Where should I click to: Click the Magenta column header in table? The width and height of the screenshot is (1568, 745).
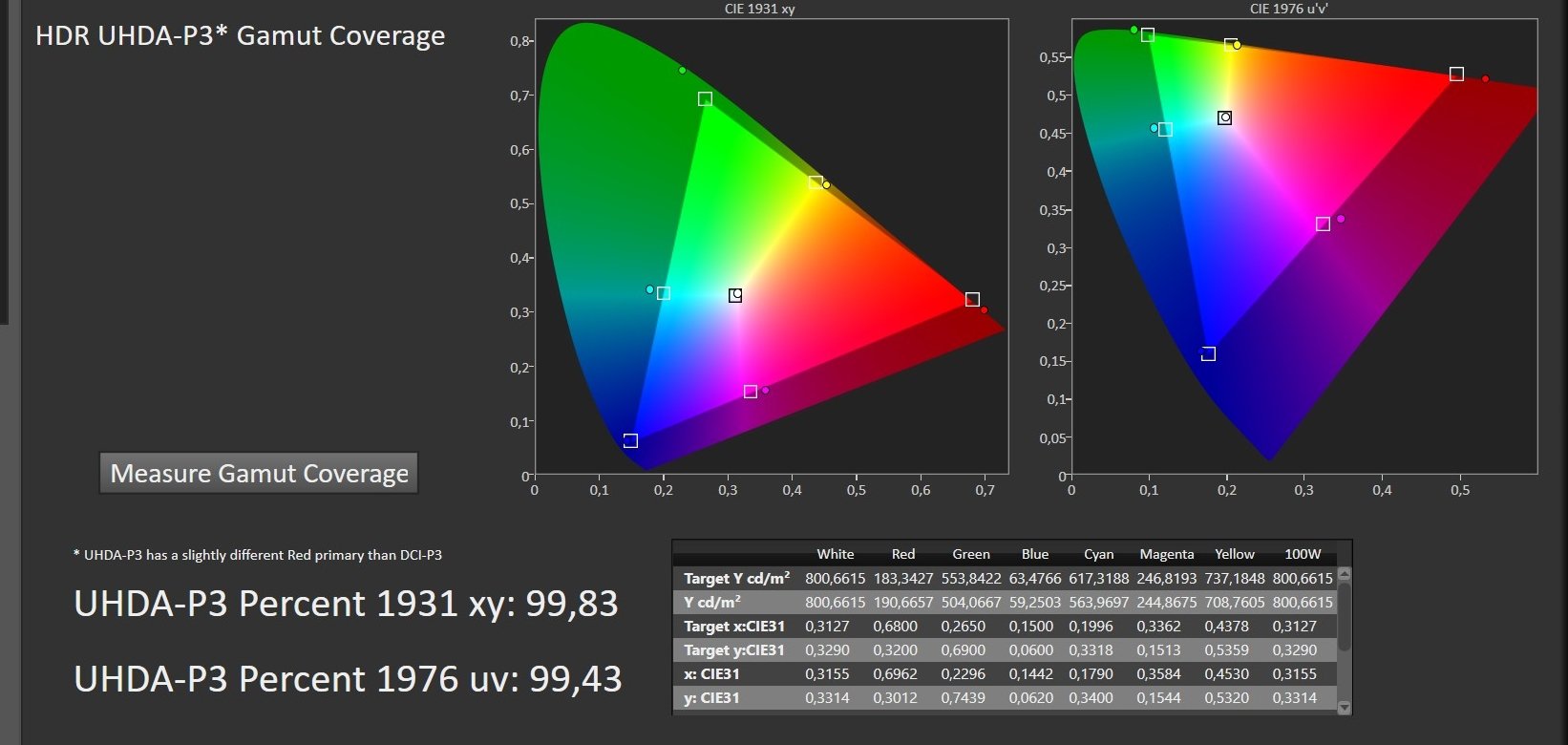[x=1166, y=554]
